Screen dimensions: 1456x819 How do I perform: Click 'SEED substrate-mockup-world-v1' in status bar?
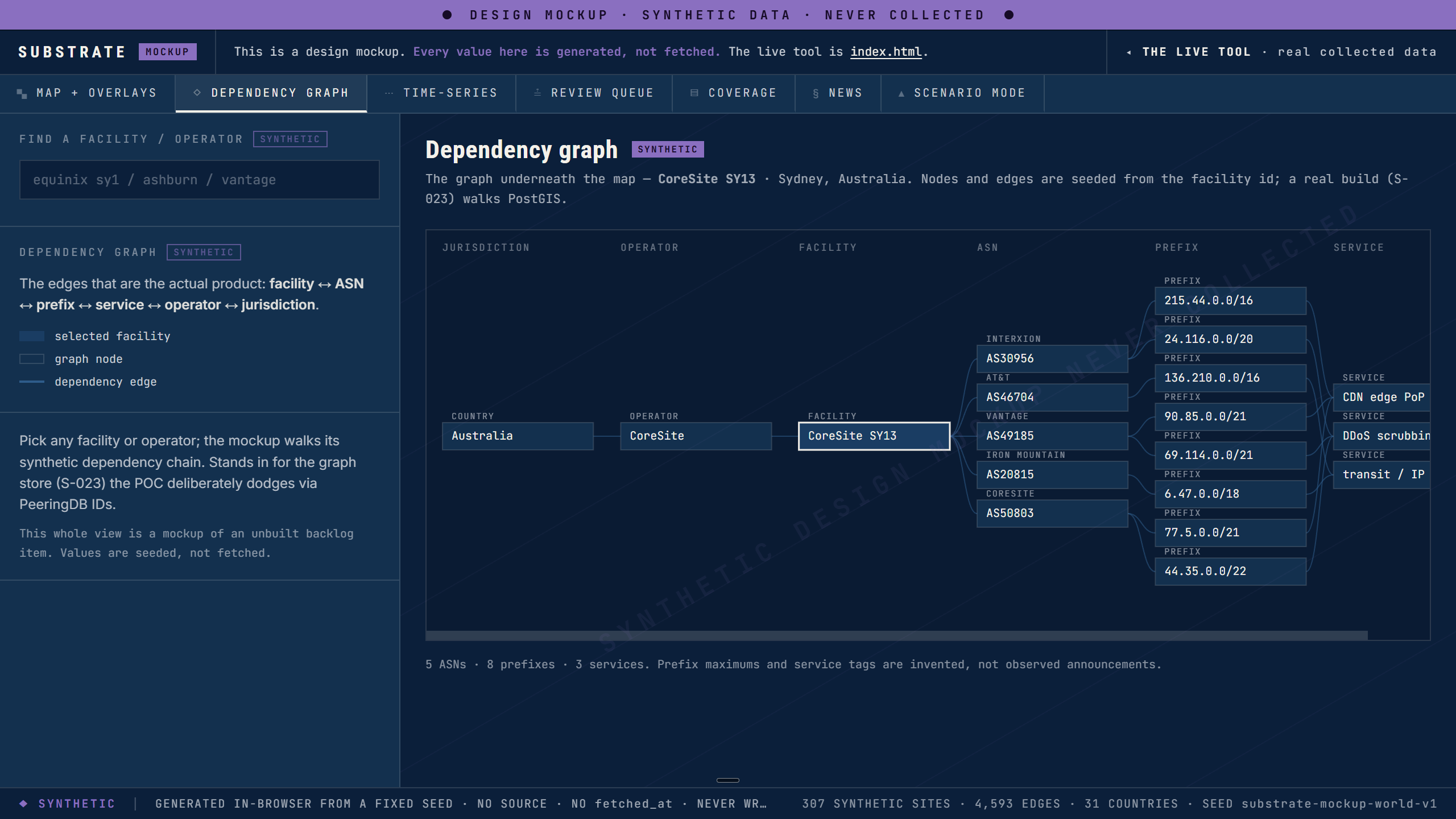point(1319,804)
